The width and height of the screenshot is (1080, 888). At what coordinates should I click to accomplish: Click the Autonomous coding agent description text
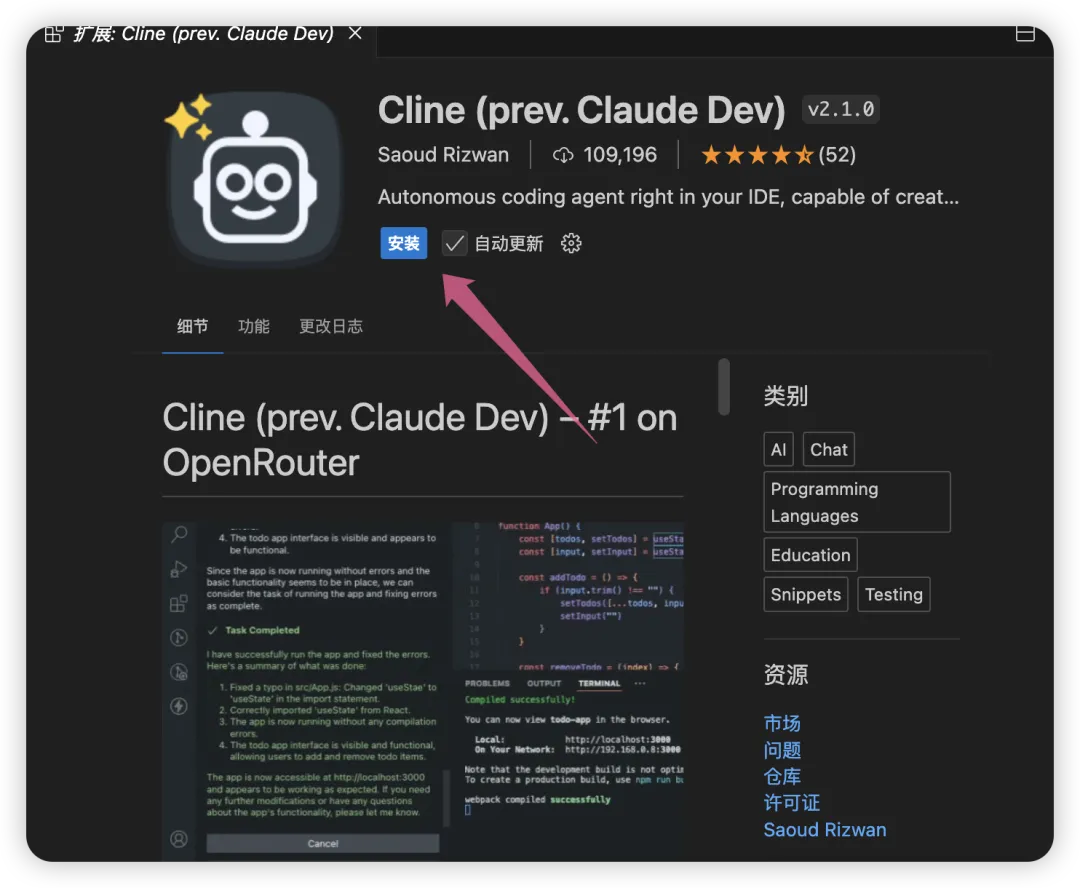pyautogui.click(x=668, y=197)
